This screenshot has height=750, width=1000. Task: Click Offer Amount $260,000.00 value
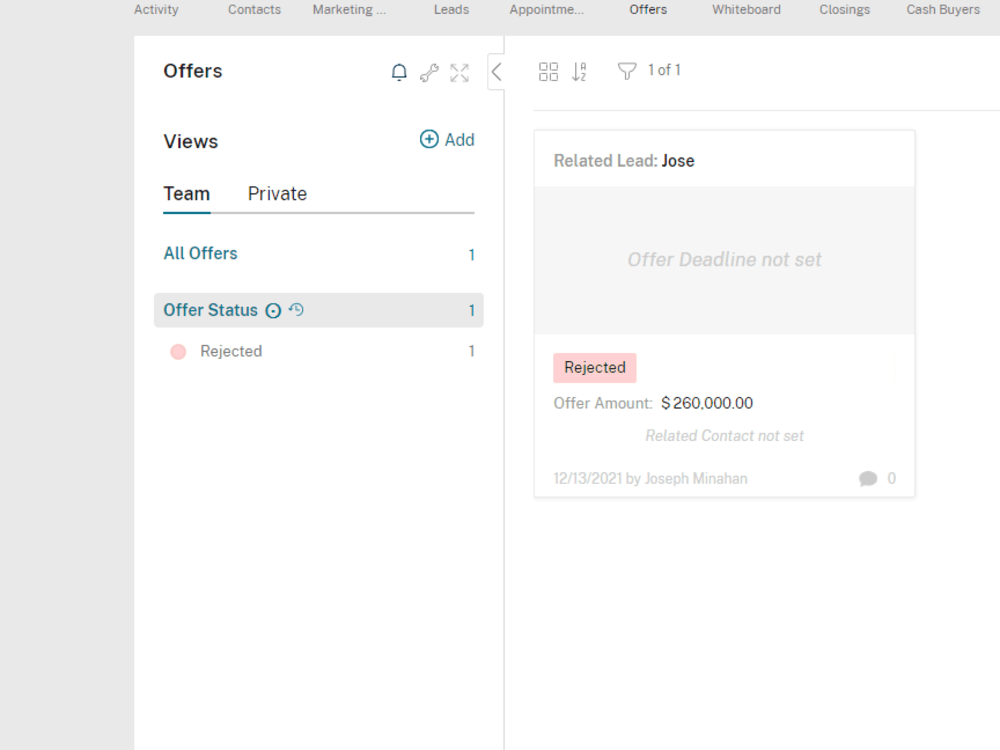tap(707, 403)
